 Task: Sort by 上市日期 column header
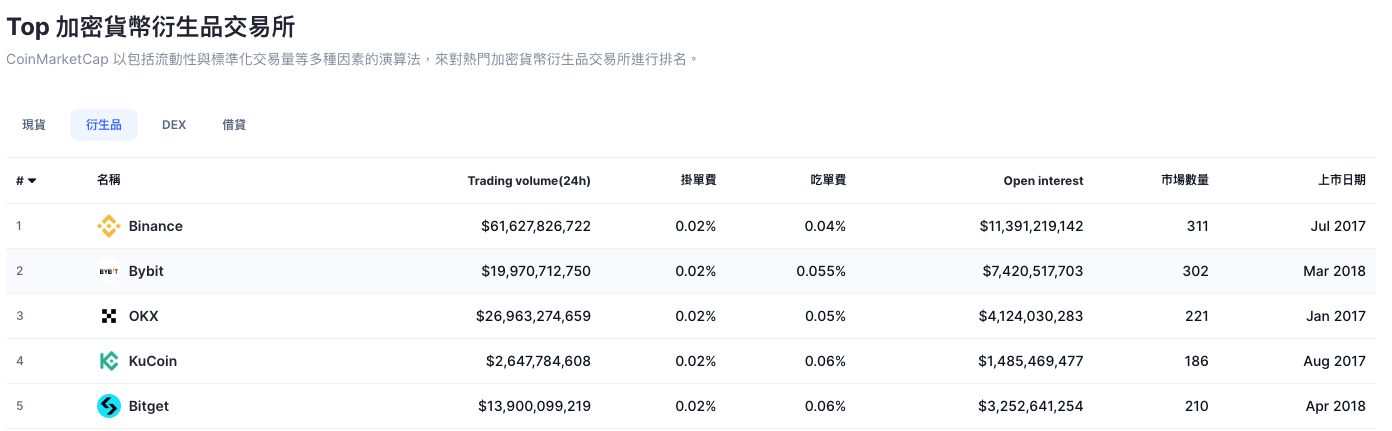point(1342,181)
